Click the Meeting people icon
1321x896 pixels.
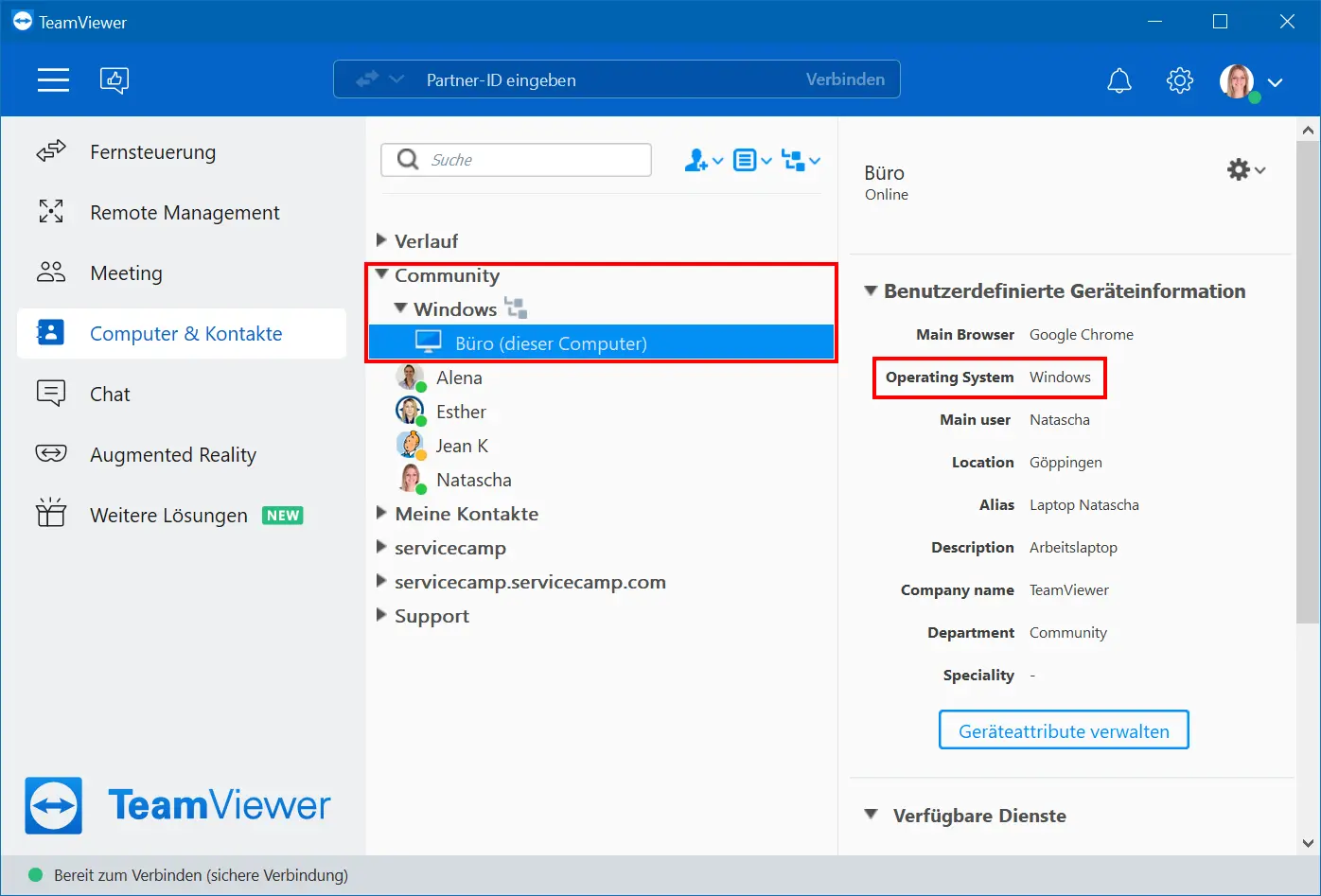click(51, 272)
